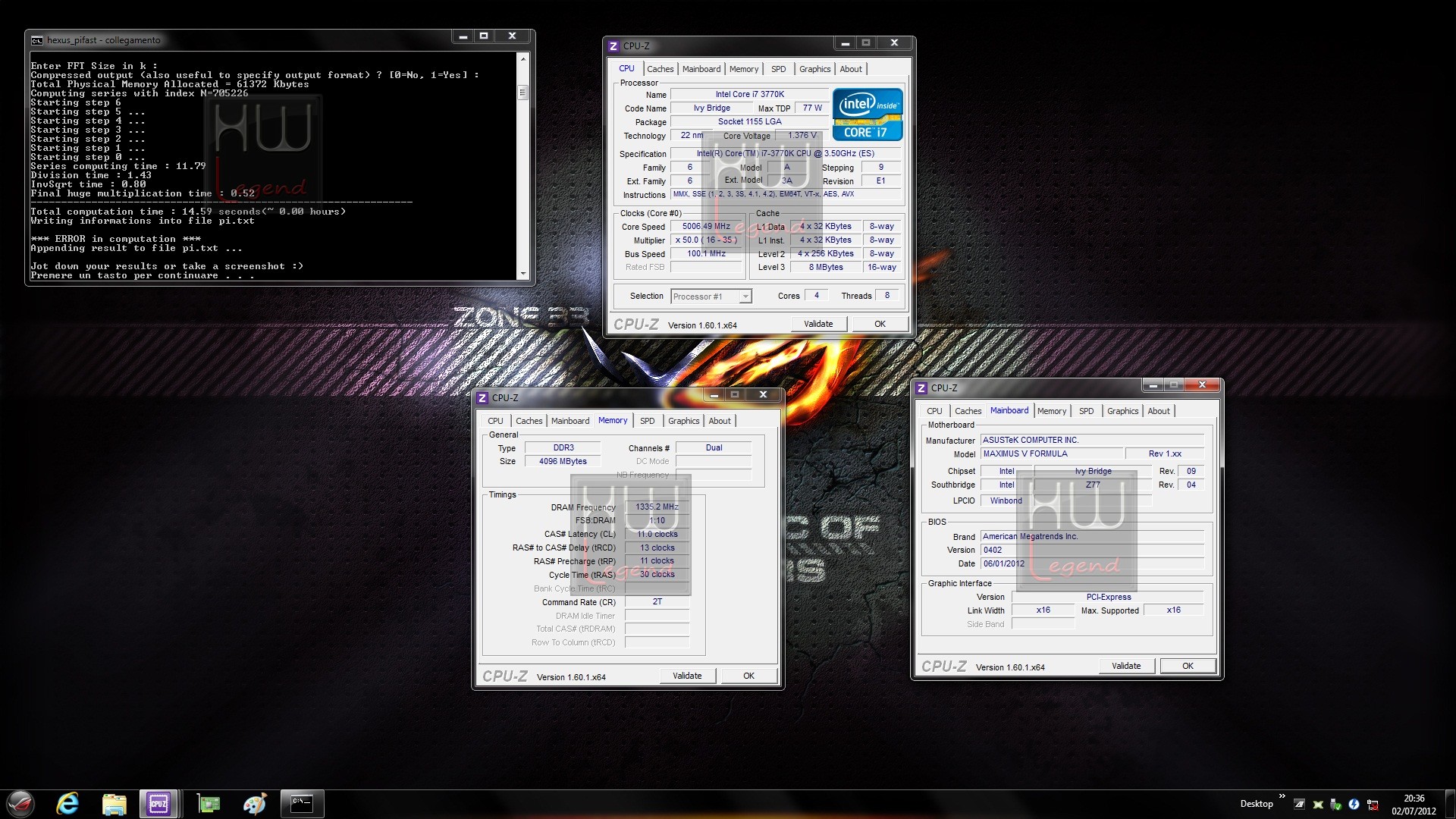Click the Command Rate value 2T
This screenshot has width=1456, height=819.
(657, 602)
